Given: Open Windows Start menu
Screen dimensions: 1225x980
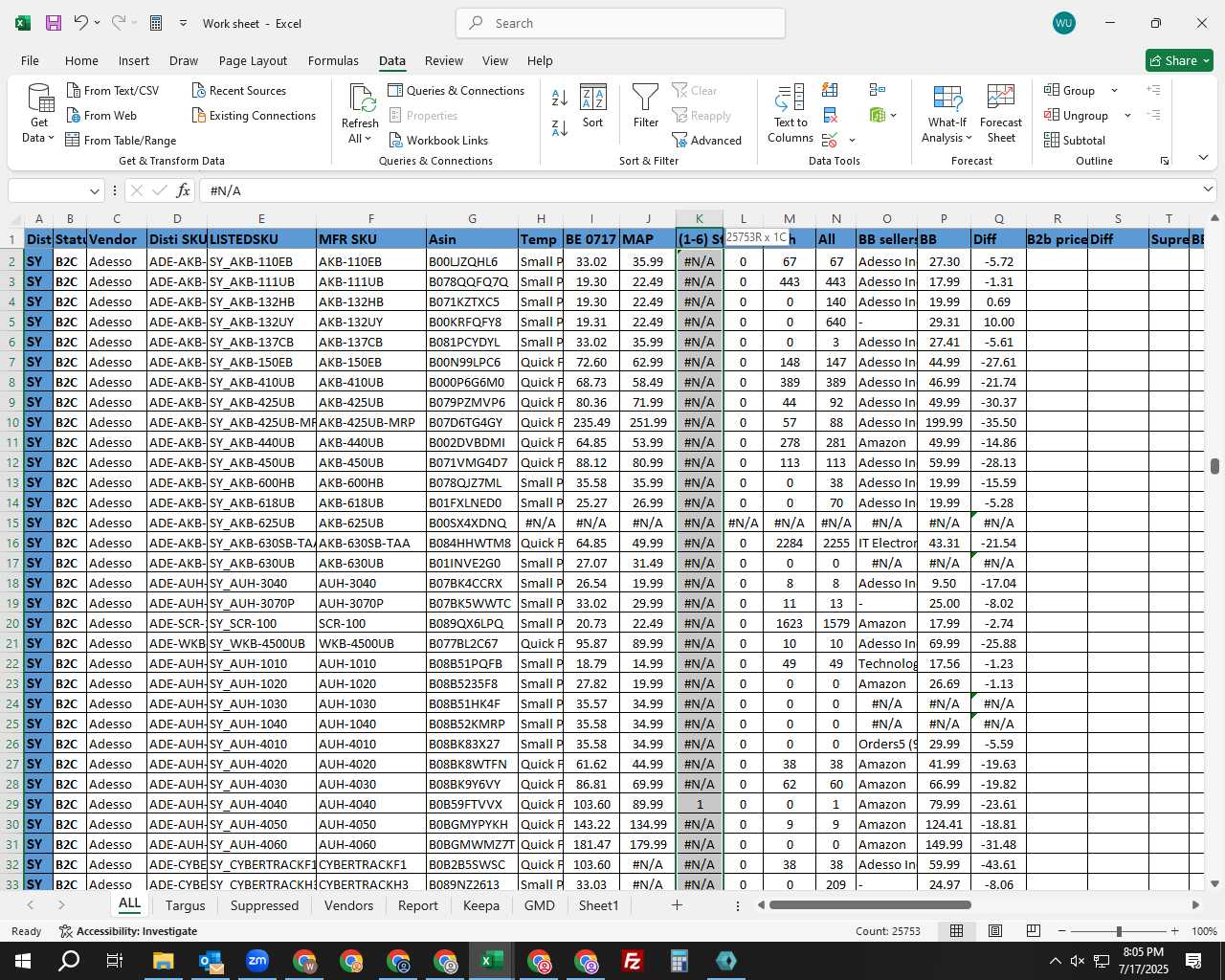Looking at the screenshot, I should (23, 961).
